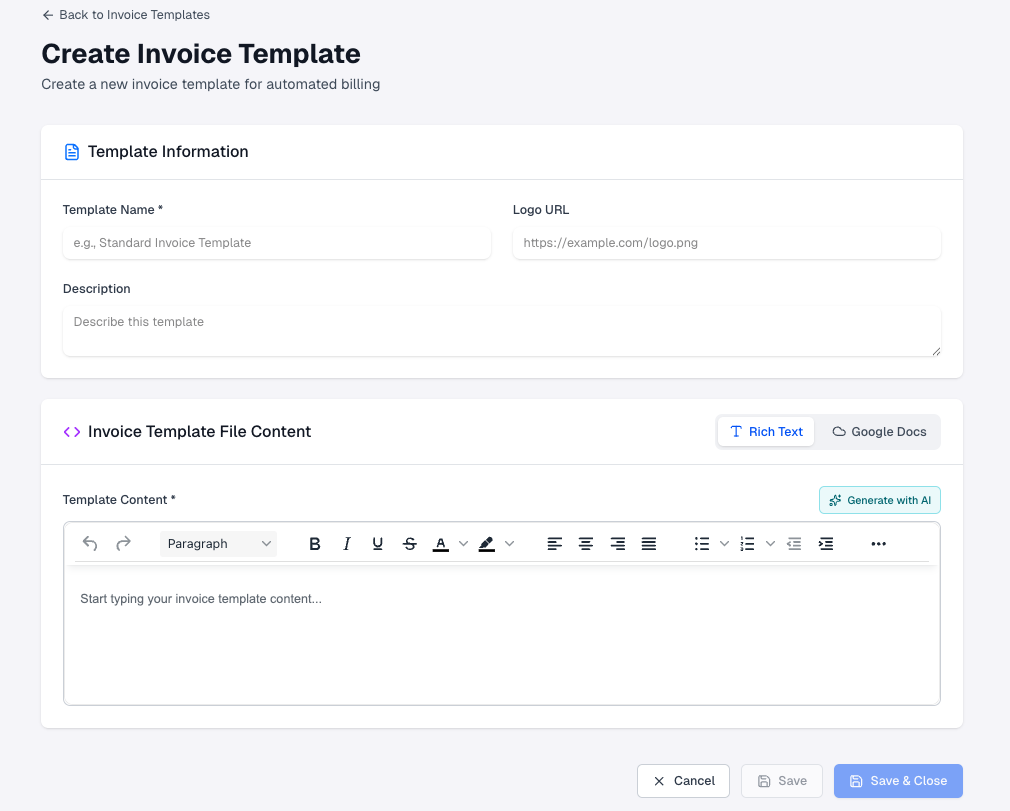Align text right
Viewport: 1010px width, 811px height.
617,544
